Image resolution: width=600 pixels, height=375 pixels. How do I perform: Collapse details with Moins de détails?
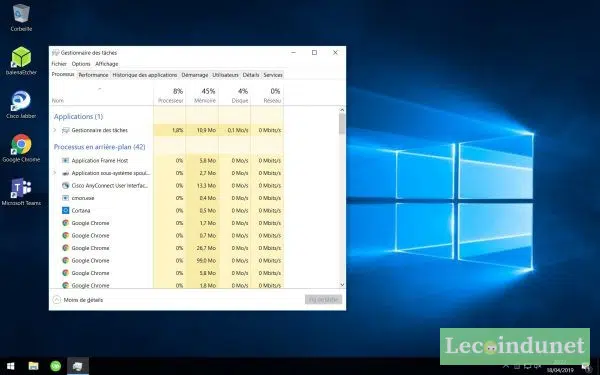(x=78, y=300)
